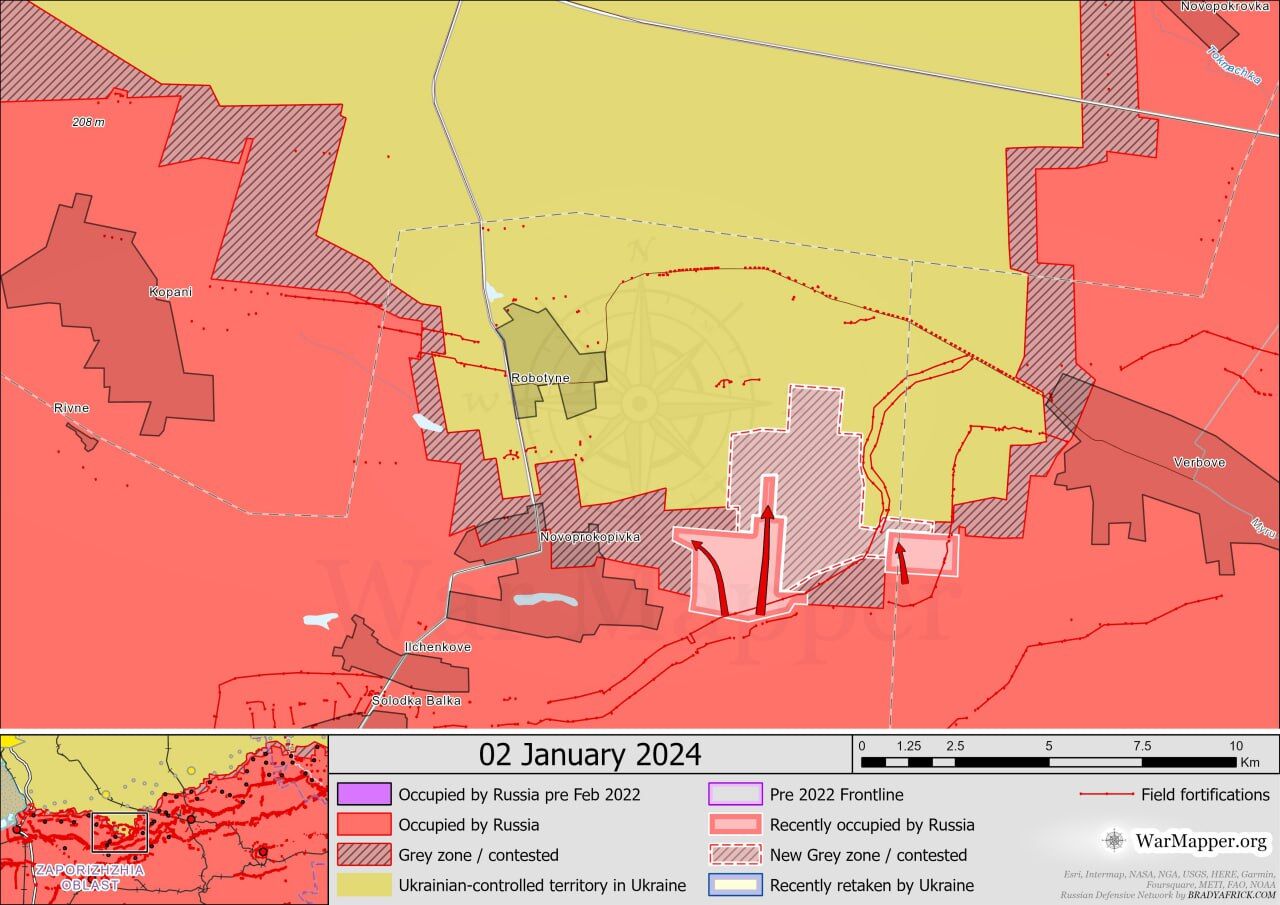Click the Recently occupied by Russia swatch
This screenshot has height=905, width=1280.
(735, 825)
